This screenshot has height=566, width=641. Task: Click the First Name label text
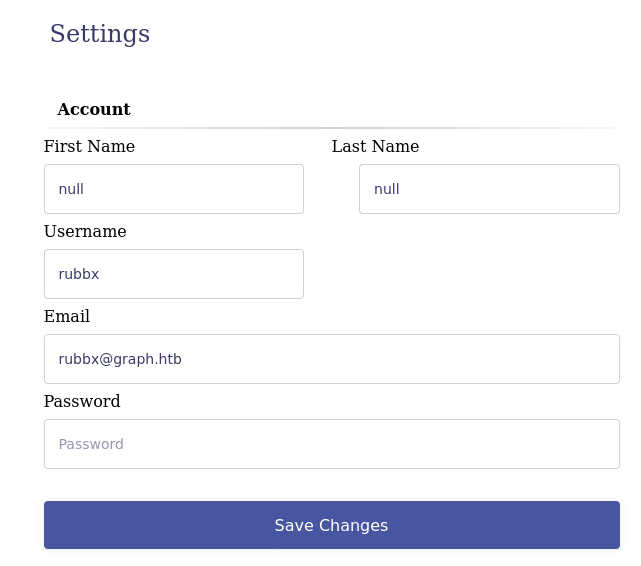[x=89, y=147]
